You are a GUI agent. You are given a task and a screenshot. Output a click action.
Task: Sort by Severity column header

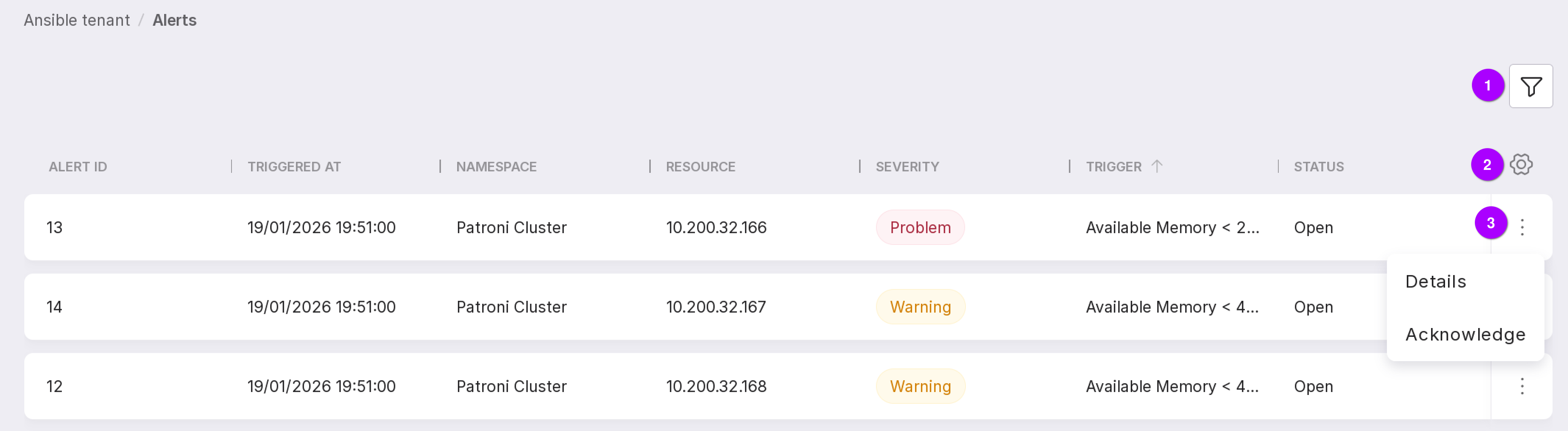[907, 167]
